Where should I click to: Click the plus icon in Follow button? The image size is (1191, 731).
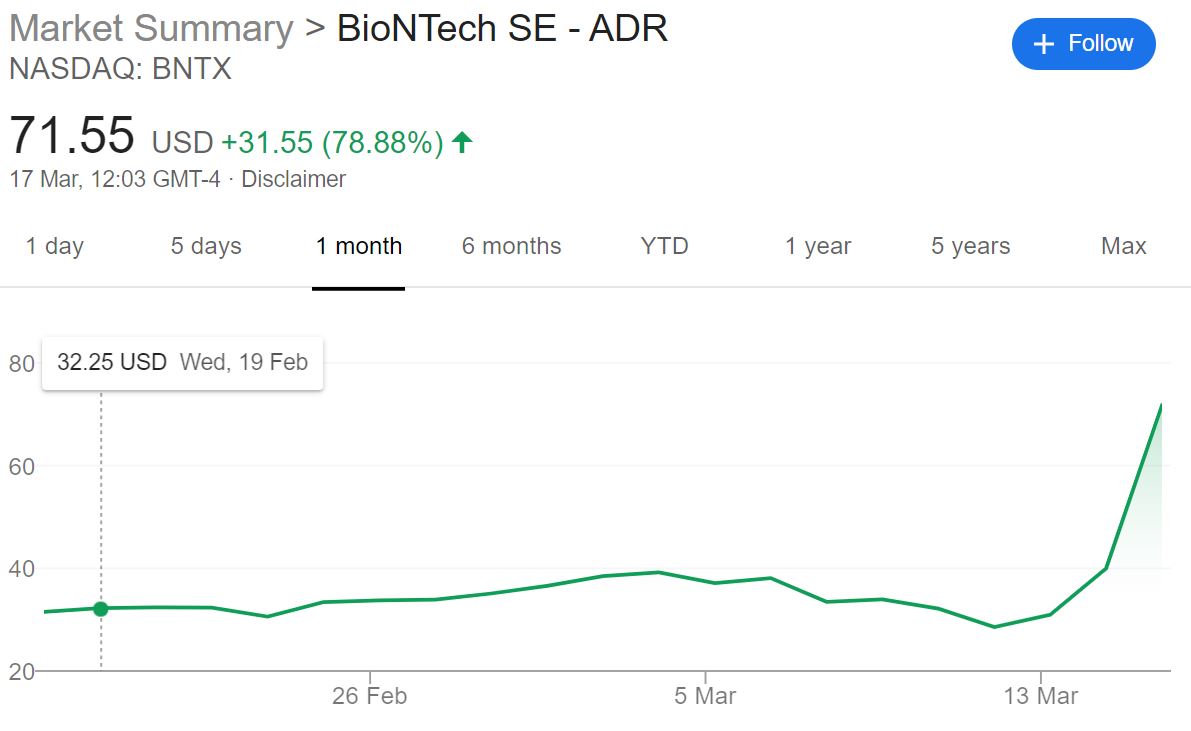click(1044, 44)
